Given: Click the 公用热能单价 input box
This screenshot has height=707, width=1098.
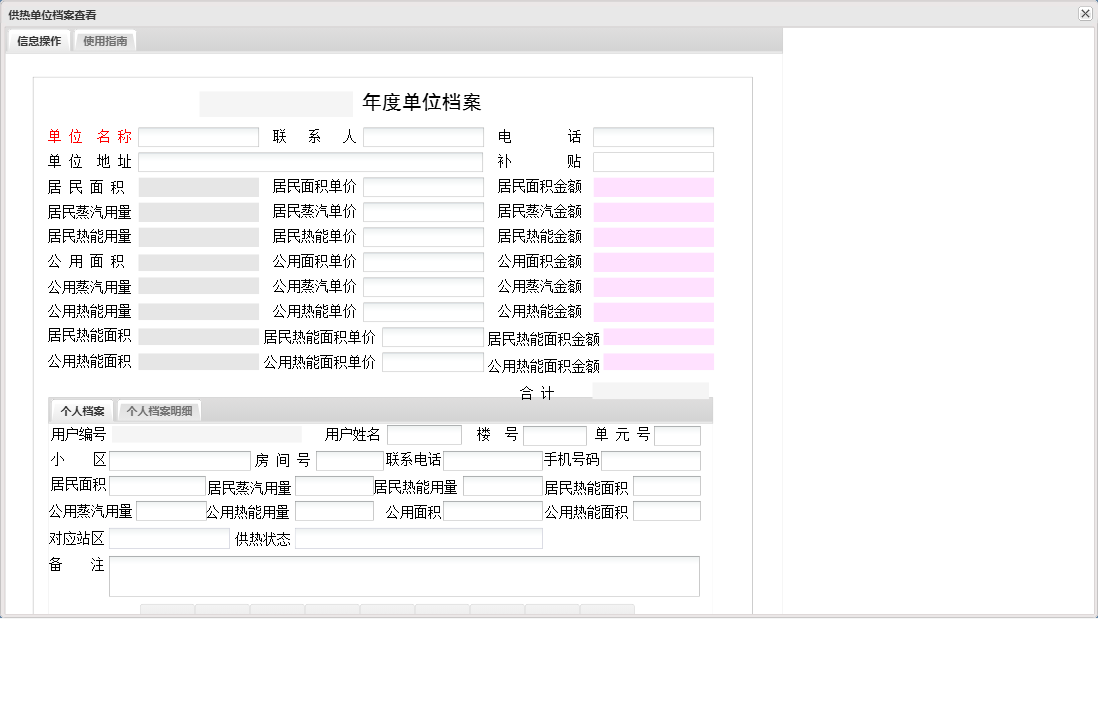Looking at the screenshot, I should (x=422, y=311).
